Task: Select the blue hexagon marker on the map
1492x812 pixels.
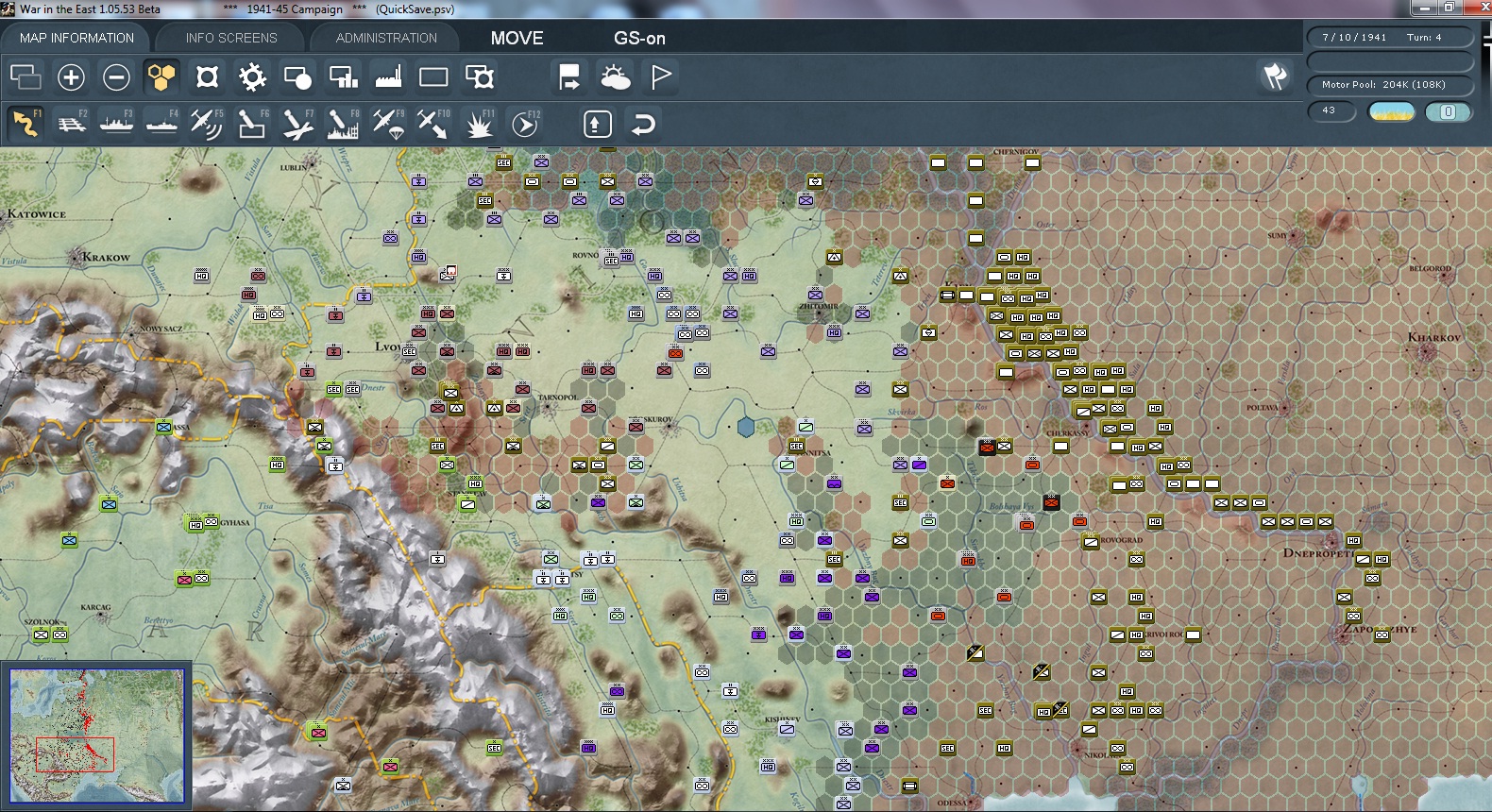Action: coord(746,427)
